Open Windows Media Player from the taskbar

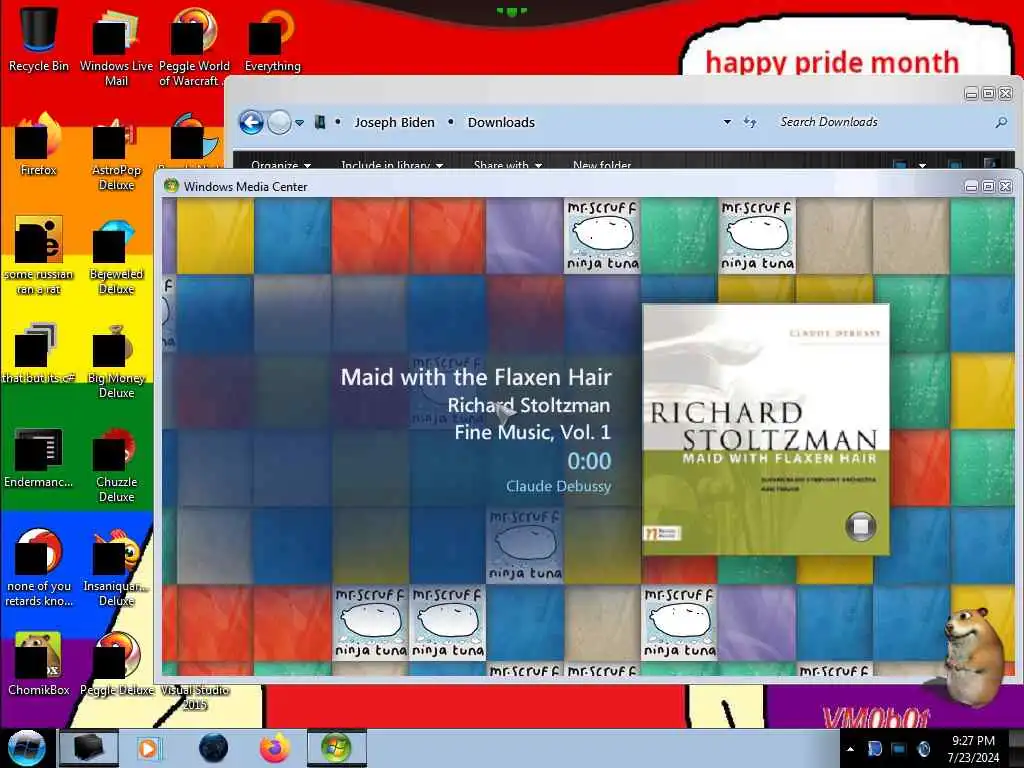click(x=149, y=748)
